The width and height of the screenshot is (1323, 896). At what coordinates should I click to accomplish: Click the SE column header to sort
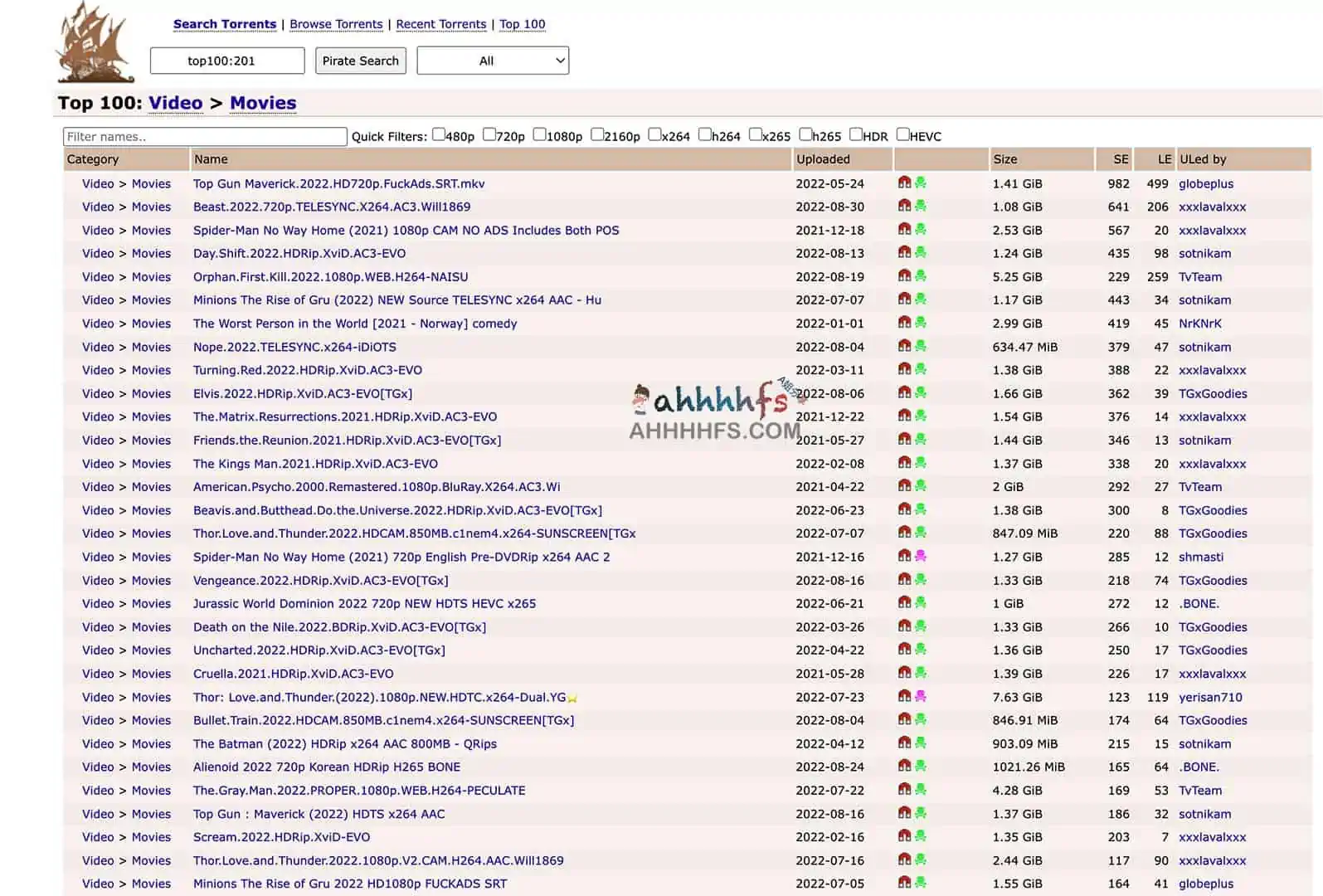(1120, 159)
